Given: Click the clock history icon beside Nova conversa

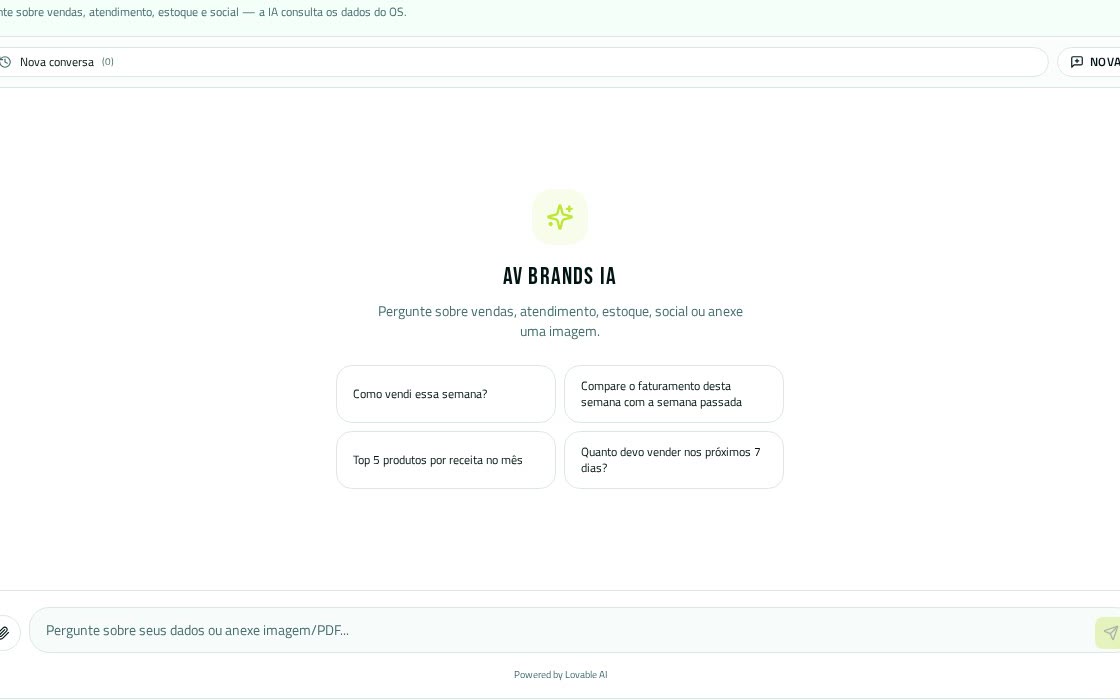Looking at the screenshot, I should pos(5,62).
